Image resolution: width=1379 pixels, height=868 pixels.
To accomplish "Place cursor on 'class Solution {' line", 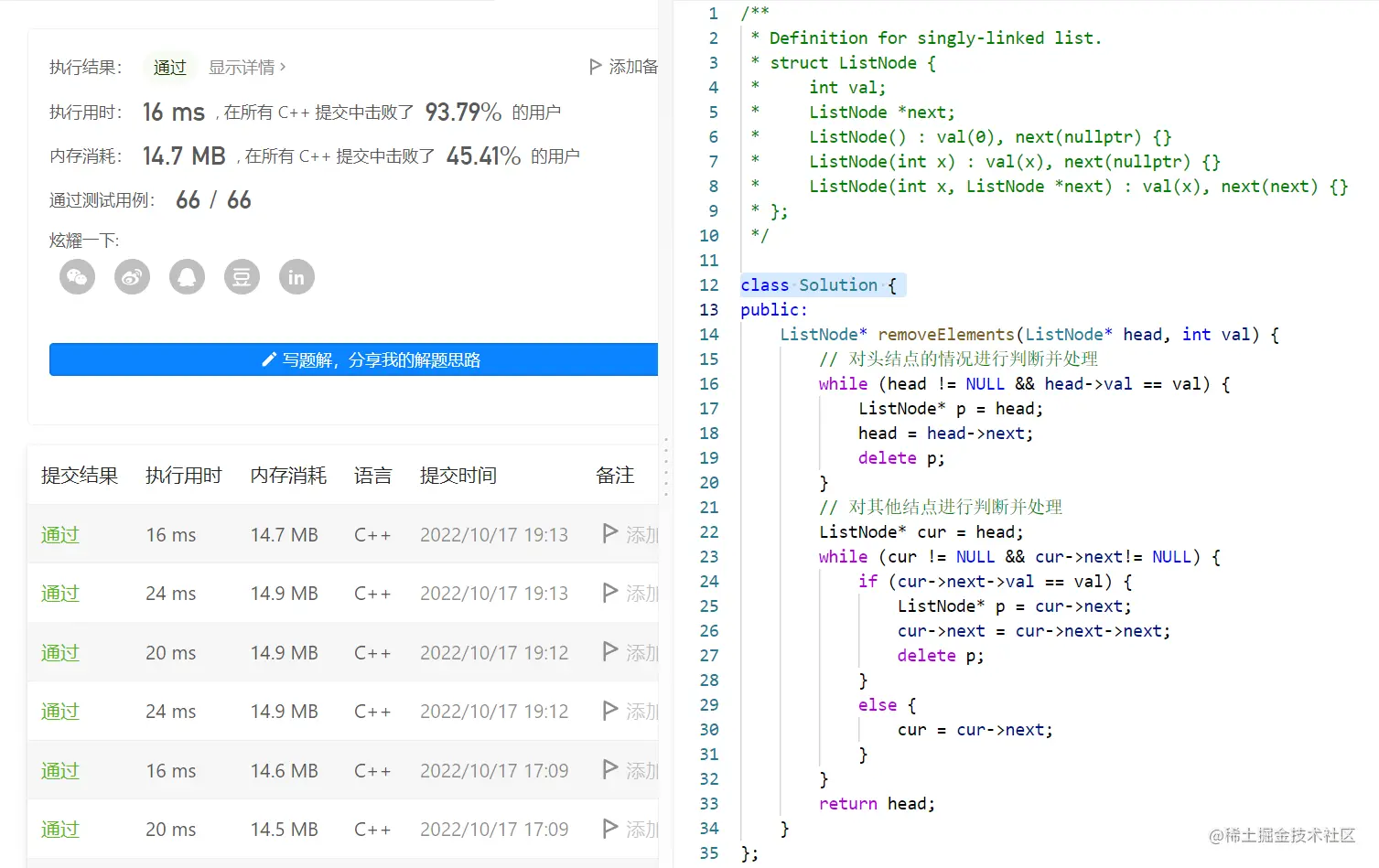I will click(819, 285).
